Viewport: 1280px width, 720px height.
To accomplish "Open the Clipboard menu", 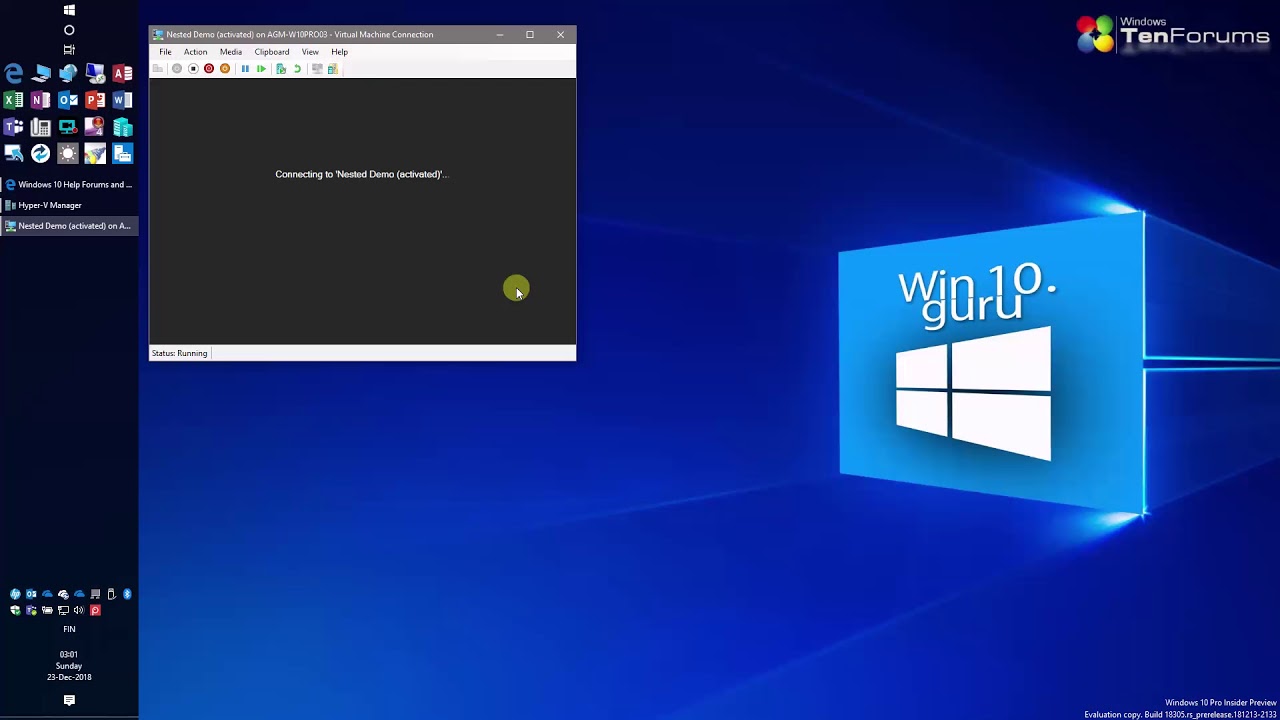I will coord(272,52).
